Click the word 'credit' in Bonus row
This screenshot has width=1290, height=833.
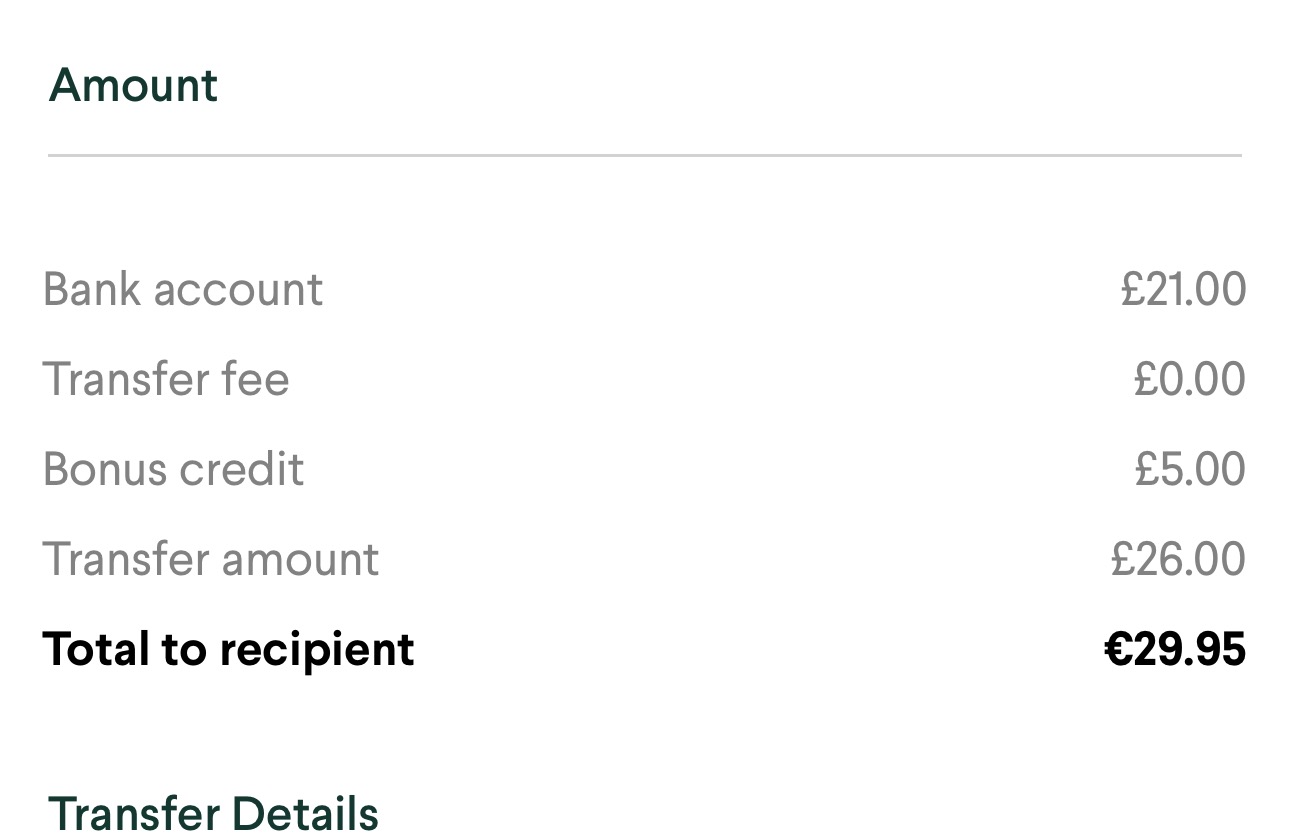[x=249, y=469]
